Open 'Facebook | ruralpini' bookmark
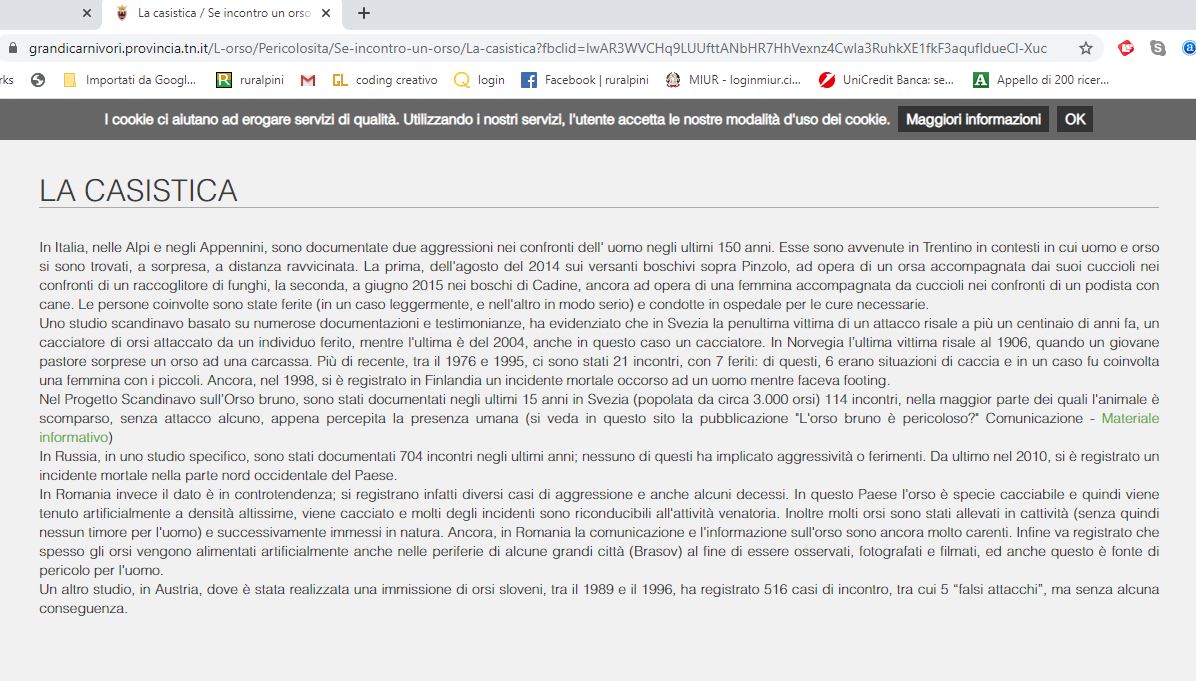The image size is (1196, 681). coord(585,80)
